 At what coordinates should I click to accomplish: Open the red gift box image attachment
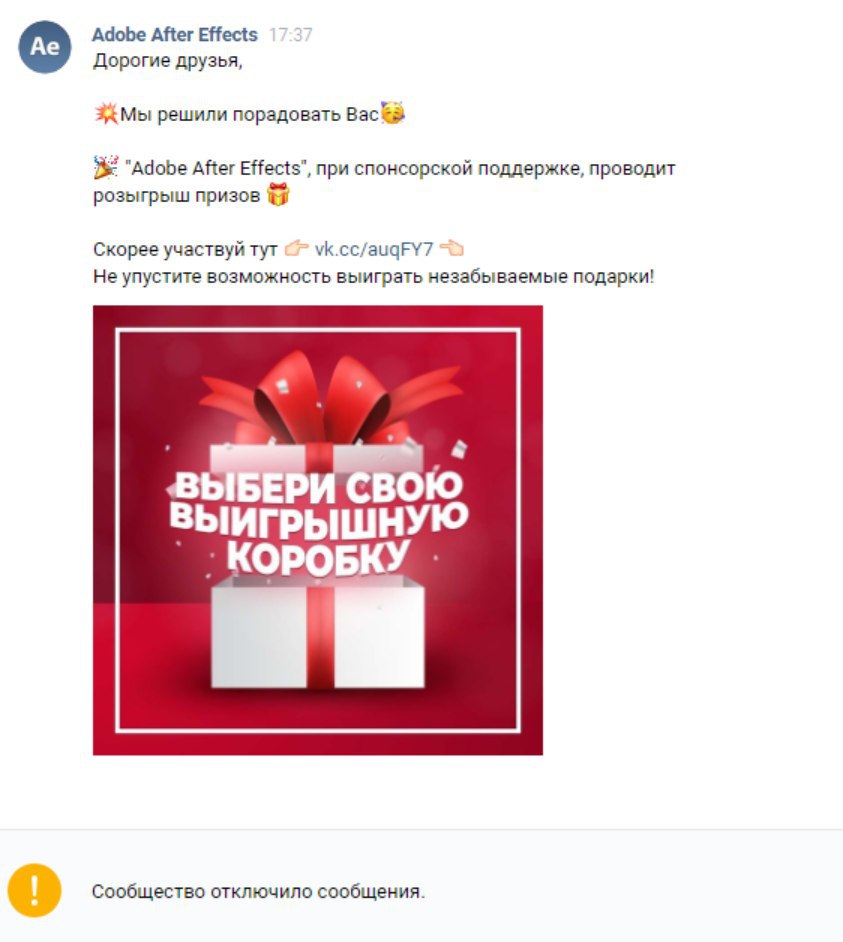pyautogui.click(x=318, y=530)
